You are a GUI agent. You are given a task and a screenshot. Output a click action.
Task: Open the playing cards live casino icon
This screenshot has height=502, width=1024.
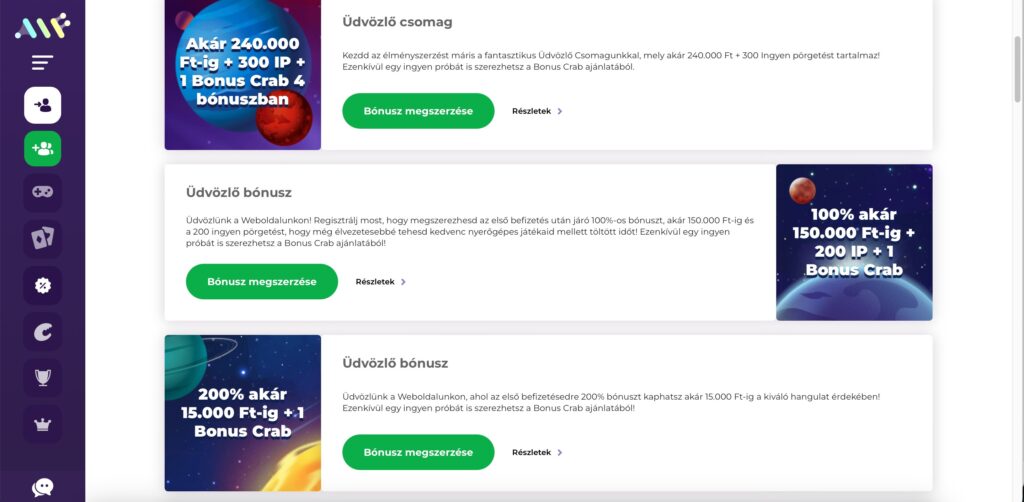[x=42, y=239]
